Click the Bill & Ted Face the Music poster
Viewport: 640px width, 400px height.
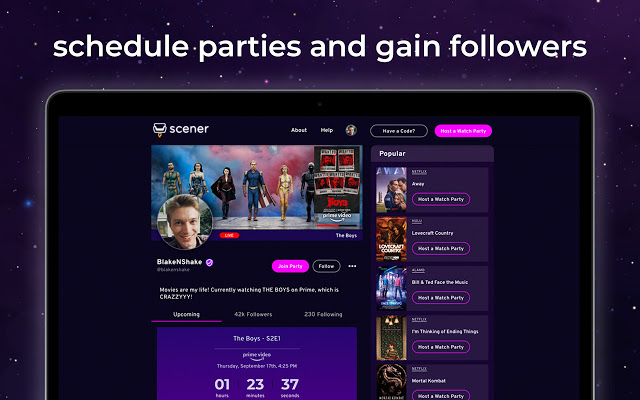[391, 288]
